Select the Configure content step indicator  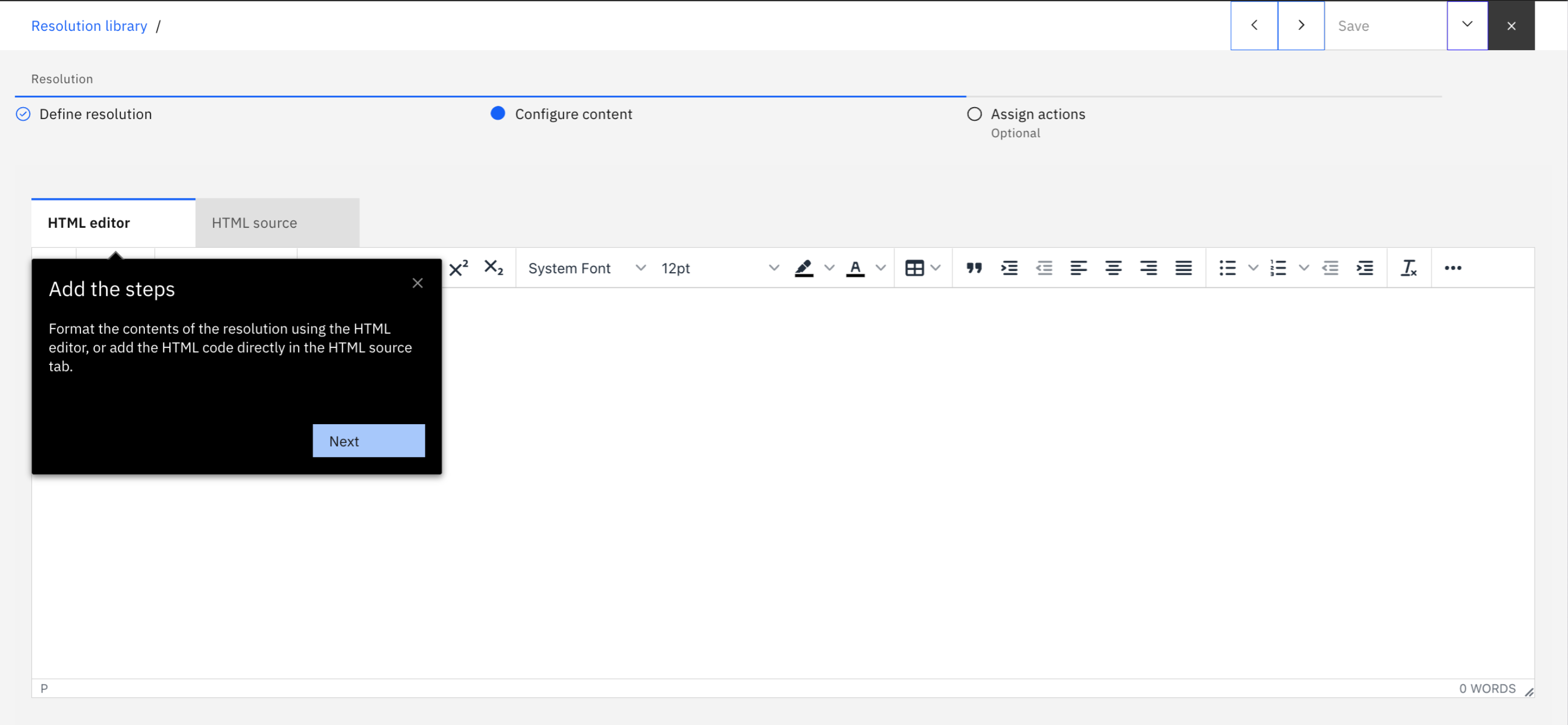[x=497, y=114]
